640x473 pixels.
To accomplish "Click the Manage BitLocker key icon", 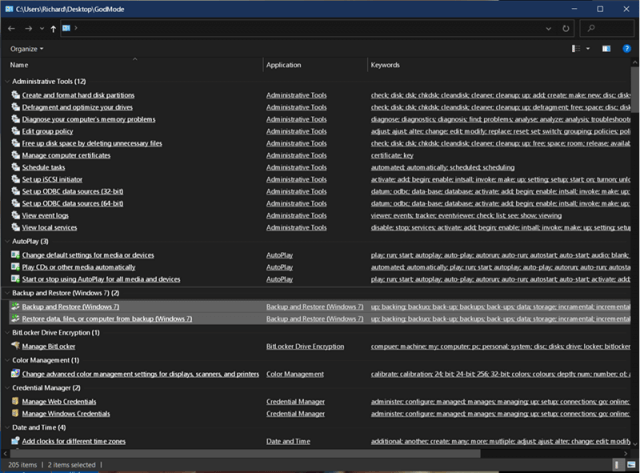I will [x=16, y=346].
